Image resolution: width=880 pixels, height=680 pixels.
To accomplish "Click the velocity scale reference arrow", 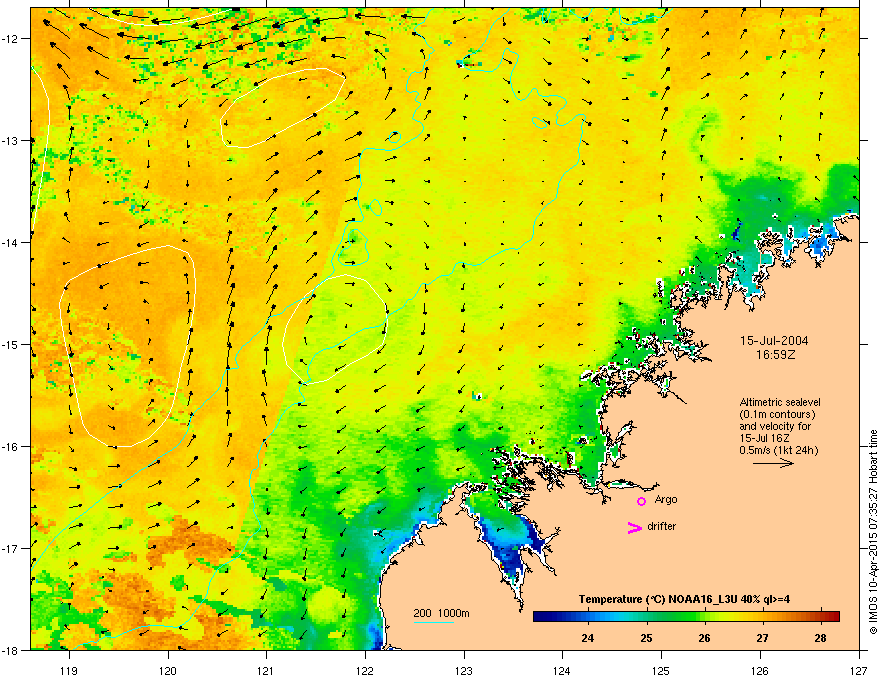I will click(x=773, y=463).
